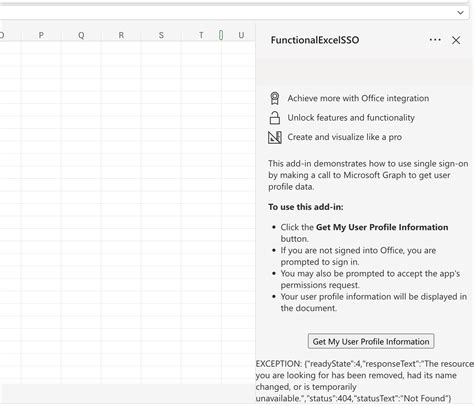Click the design ruler chart icon
The width and height of the screenshot is (474, 406).
[275, 137]
